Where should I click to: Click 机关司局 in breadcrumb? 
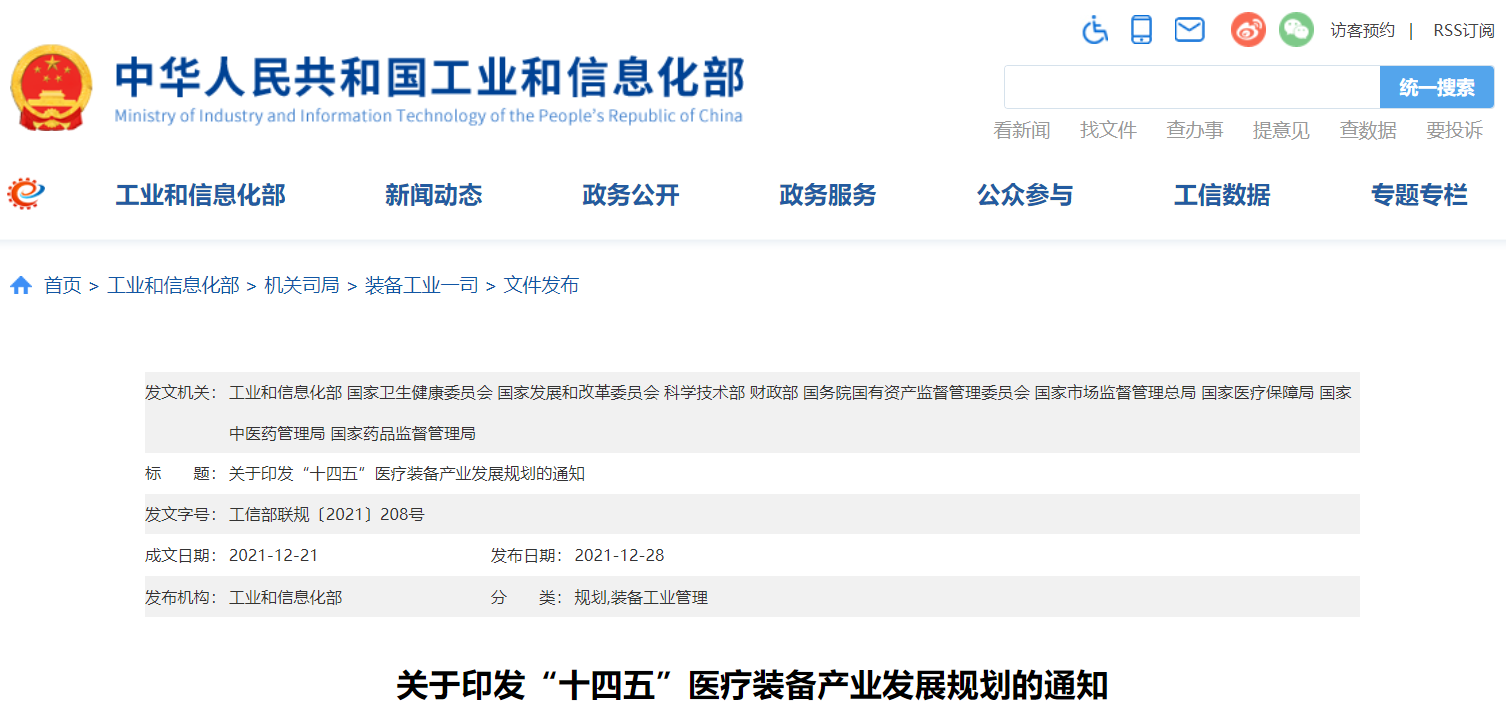(302, 286)
